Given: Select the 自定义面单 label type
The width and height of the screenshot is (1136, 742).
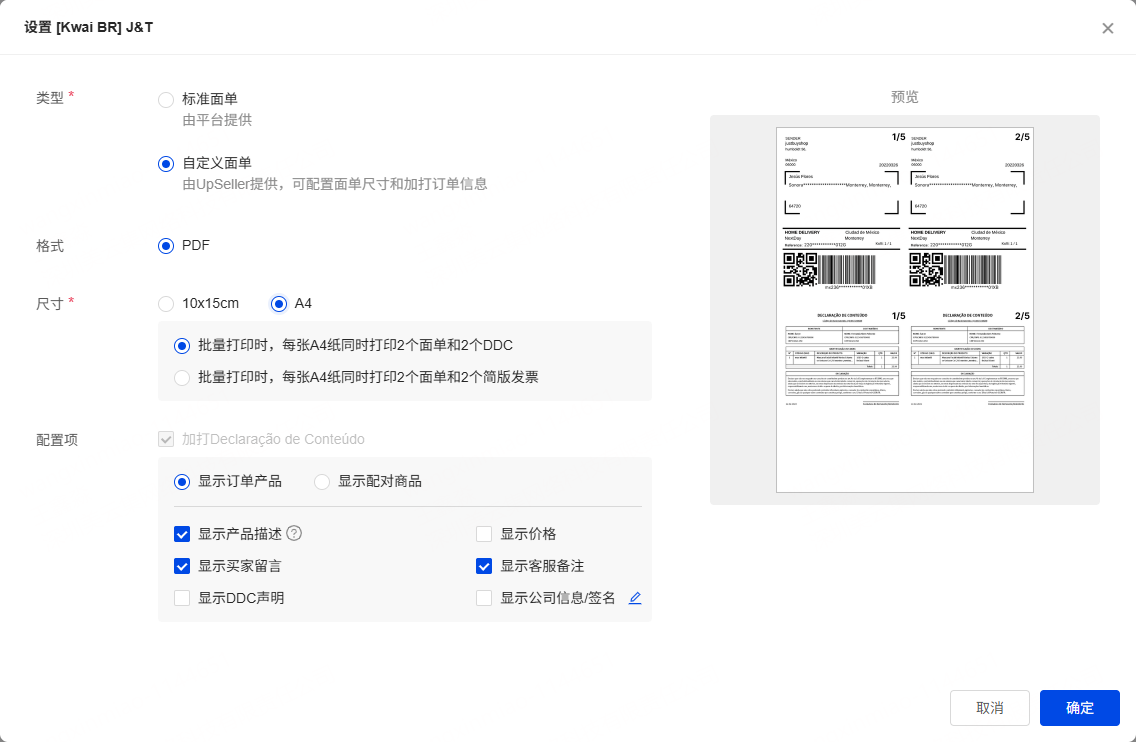Looking at the screenshot, I should 166,164.
